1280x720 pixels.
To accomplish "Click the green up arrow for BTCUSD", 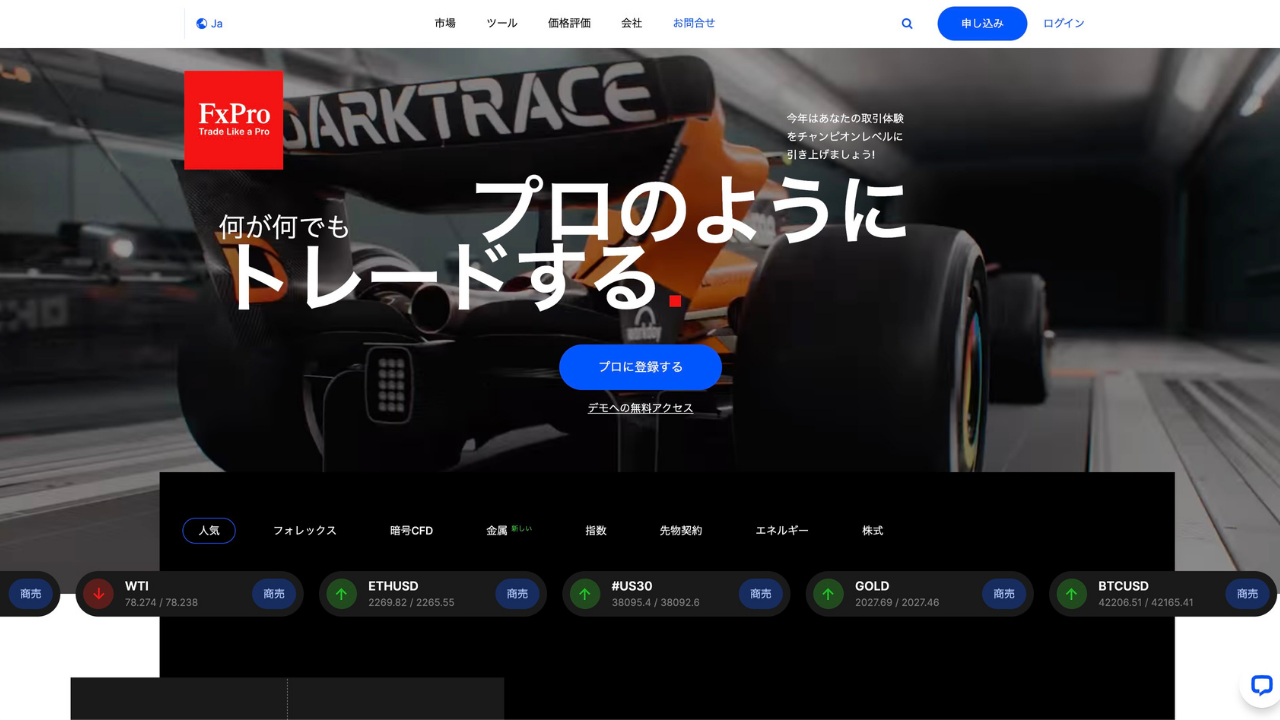I will coord(1071,594).
